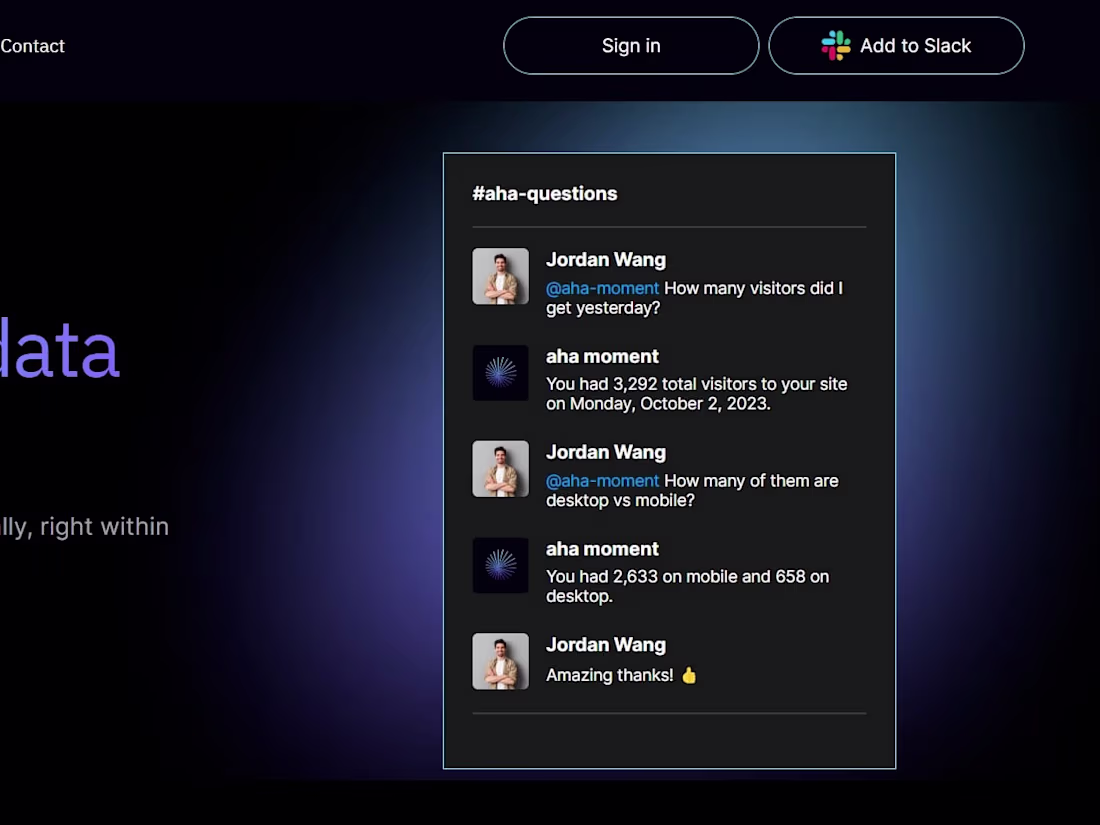Viewport: 1100px width, 825px height.
Task: Click Jordan Wang name above desktop vs mobile question
Action: [x=606, y=452]
